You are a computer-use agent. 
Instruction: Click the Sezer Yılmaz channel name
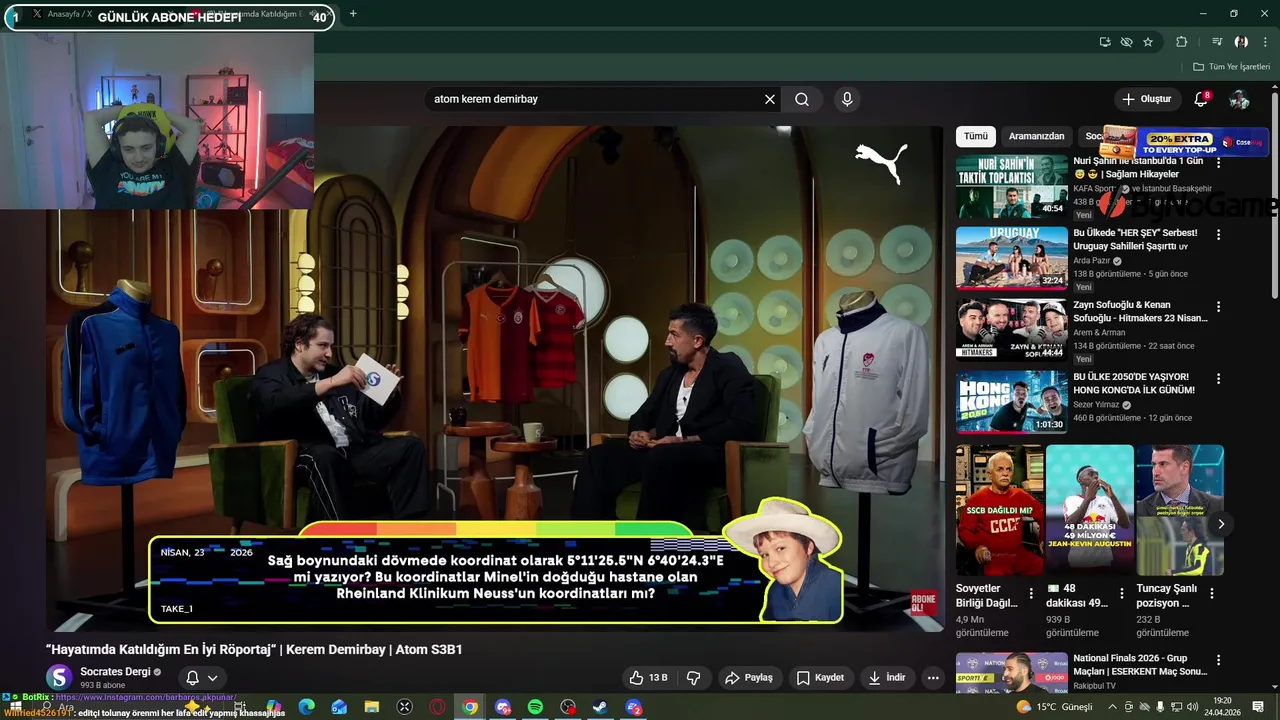1096,405
